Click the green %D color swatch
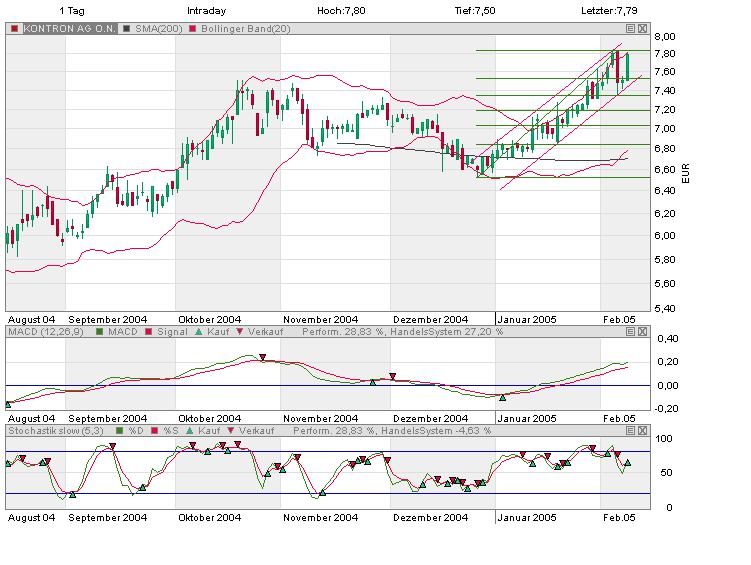The height and width of the screenshot is (565, 751). click(x=121, y=430)
